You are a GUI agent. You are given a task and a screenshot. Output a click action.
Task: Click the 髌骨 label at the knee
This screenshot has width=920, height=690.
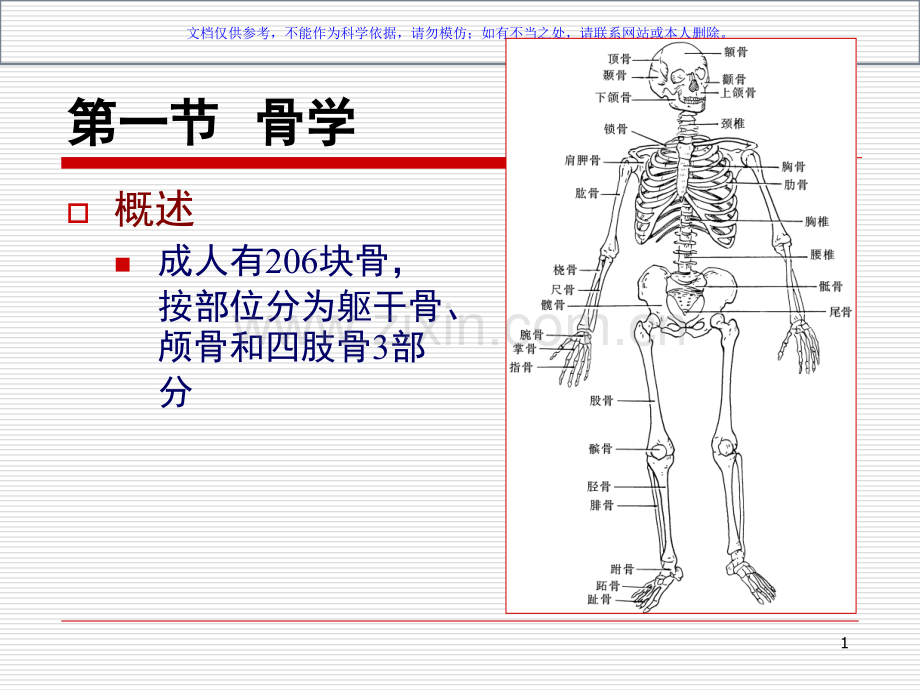coord(600,449)
